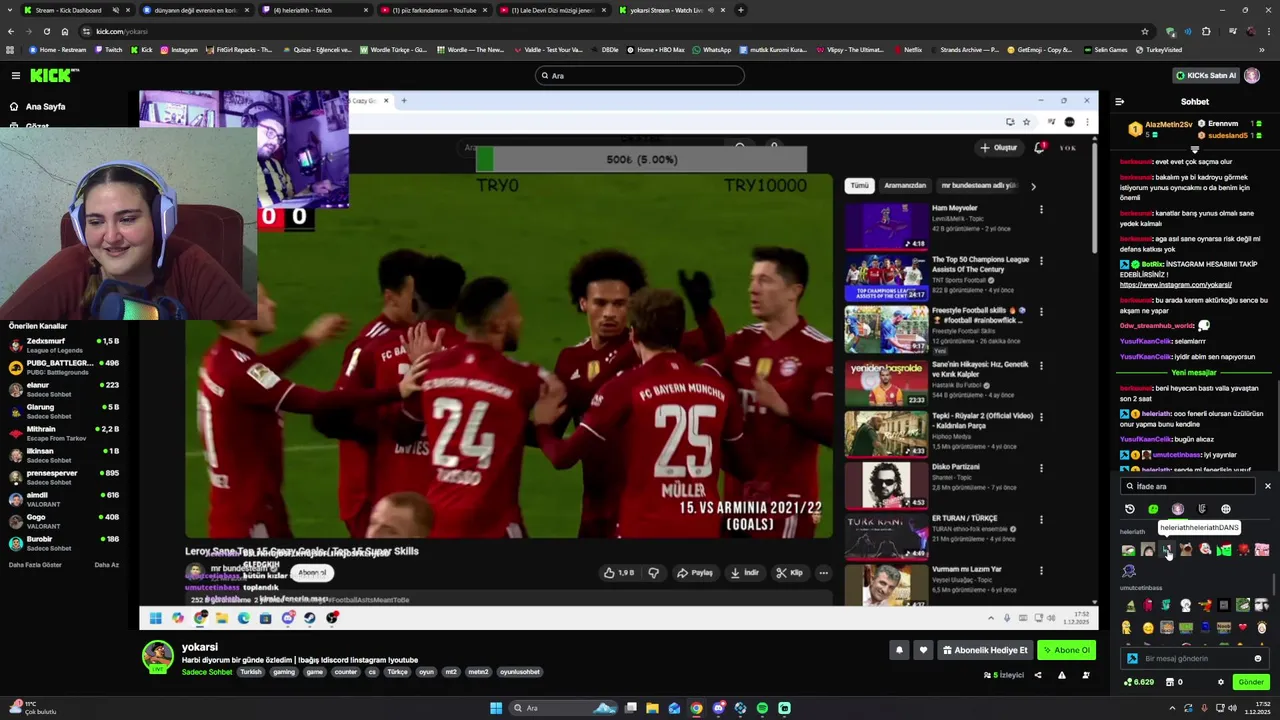Toggle the notification bell for yokarsi
Viewport: 1280px width, 720px height.
(899, 650)
